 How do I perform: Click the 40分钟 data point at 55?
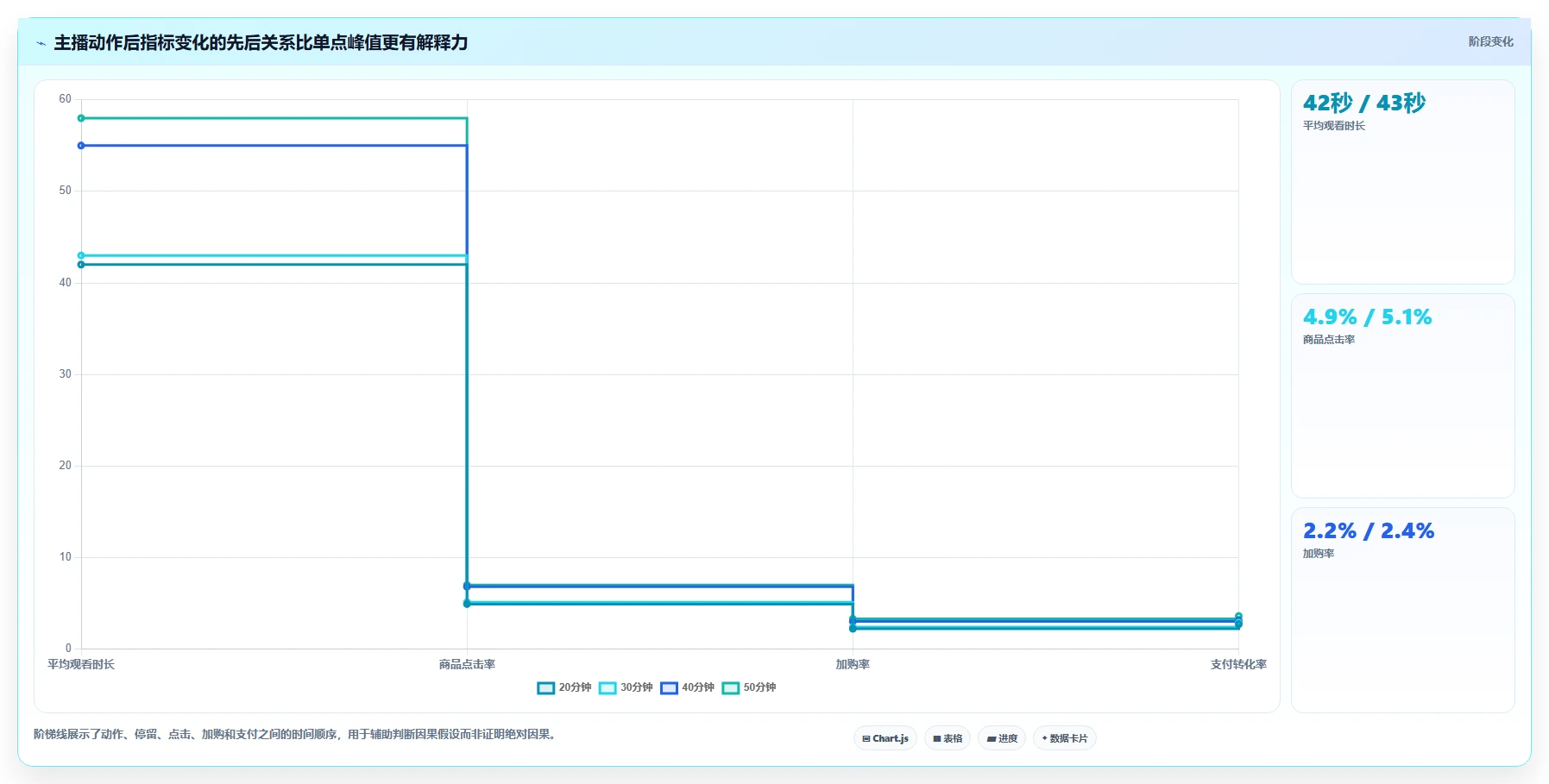[x=81, y=146]
